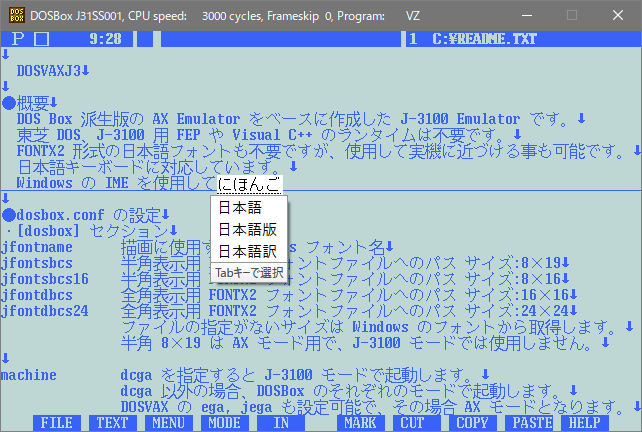Image resolution: width=642 pixels, height=432 pixels.
Task: Click the window number 1 in status bar
Action: [413, 39]
